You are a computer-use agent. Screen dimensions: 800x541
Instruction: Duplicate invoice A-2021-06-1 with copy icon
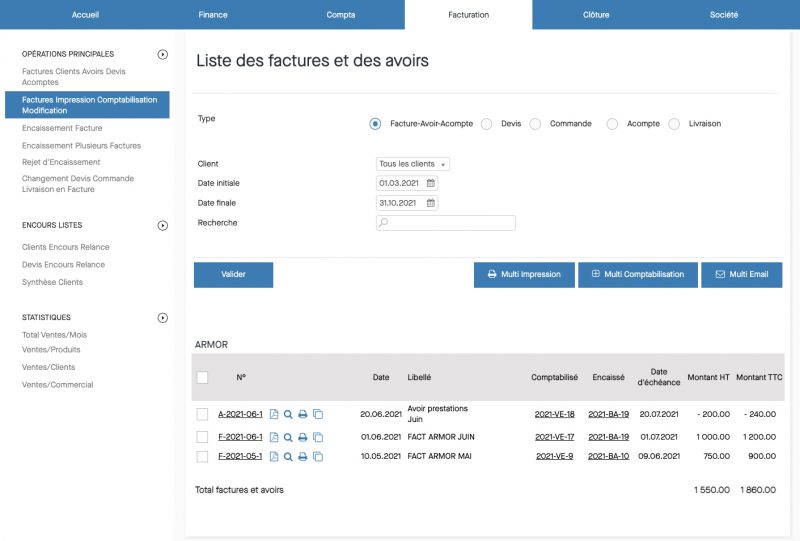point(318,414)
